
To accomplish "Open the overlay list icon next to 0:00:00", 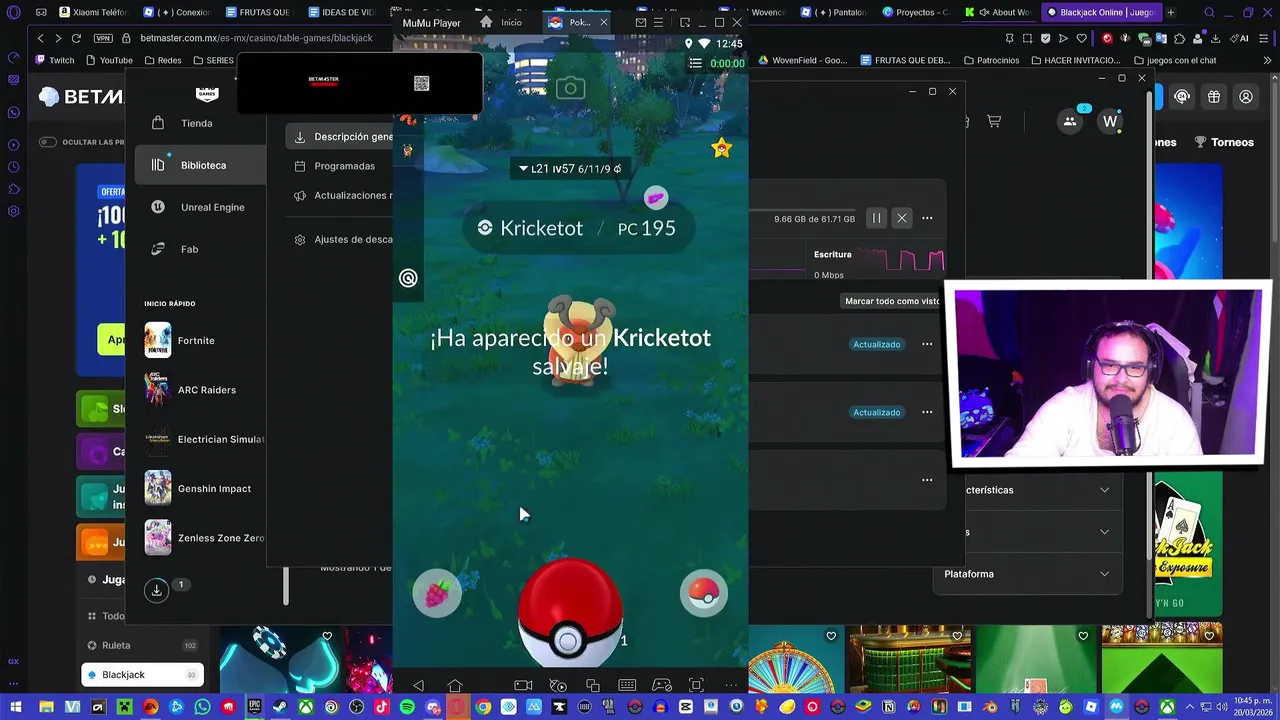I will click(x=696, y=63).
